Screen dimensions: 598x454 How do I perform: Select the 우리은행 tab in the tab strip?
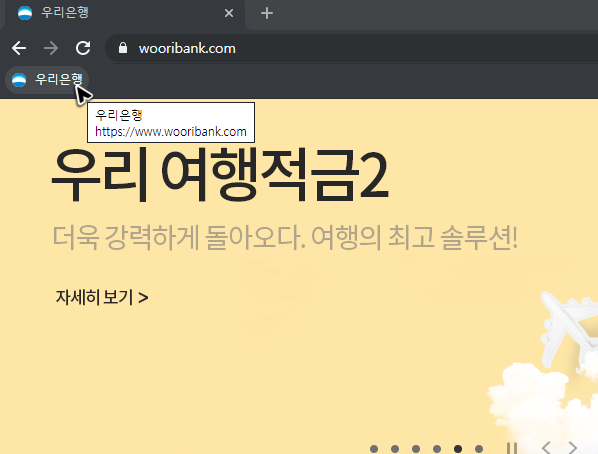tap(124, 14)
